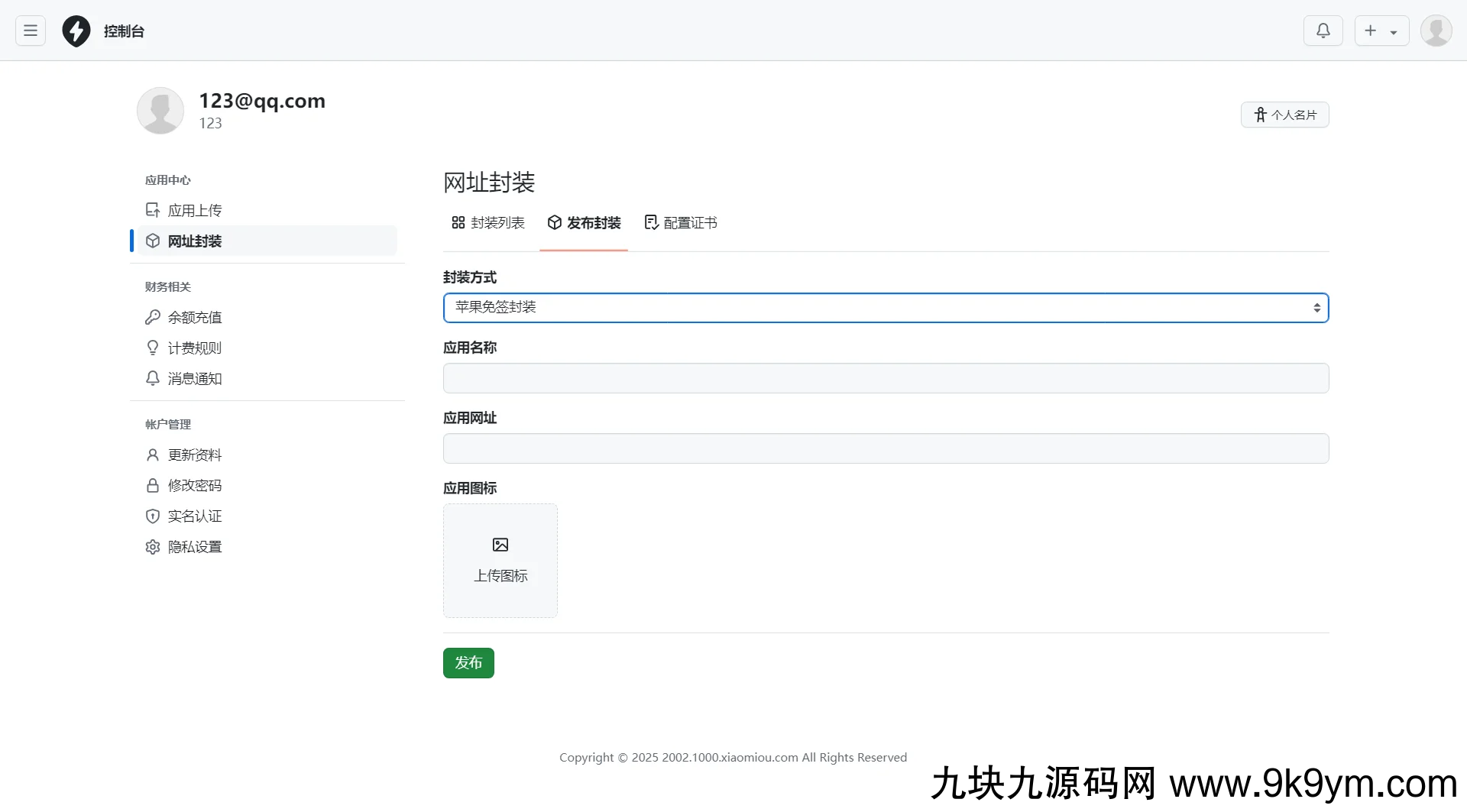Open the notification bell icon
The width and height of the screenshot is (1467, 812).
[x=1323, y=31]
